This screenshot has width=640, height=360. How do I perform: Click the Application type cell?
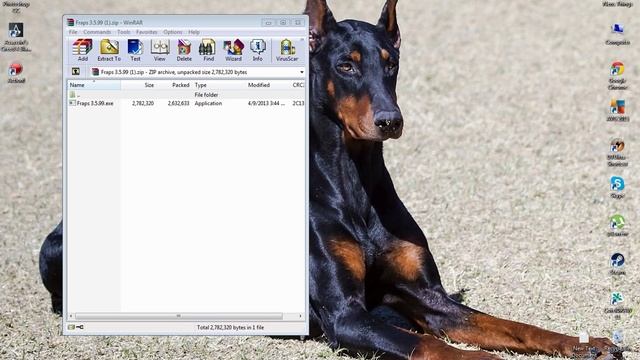coord(208,103)
